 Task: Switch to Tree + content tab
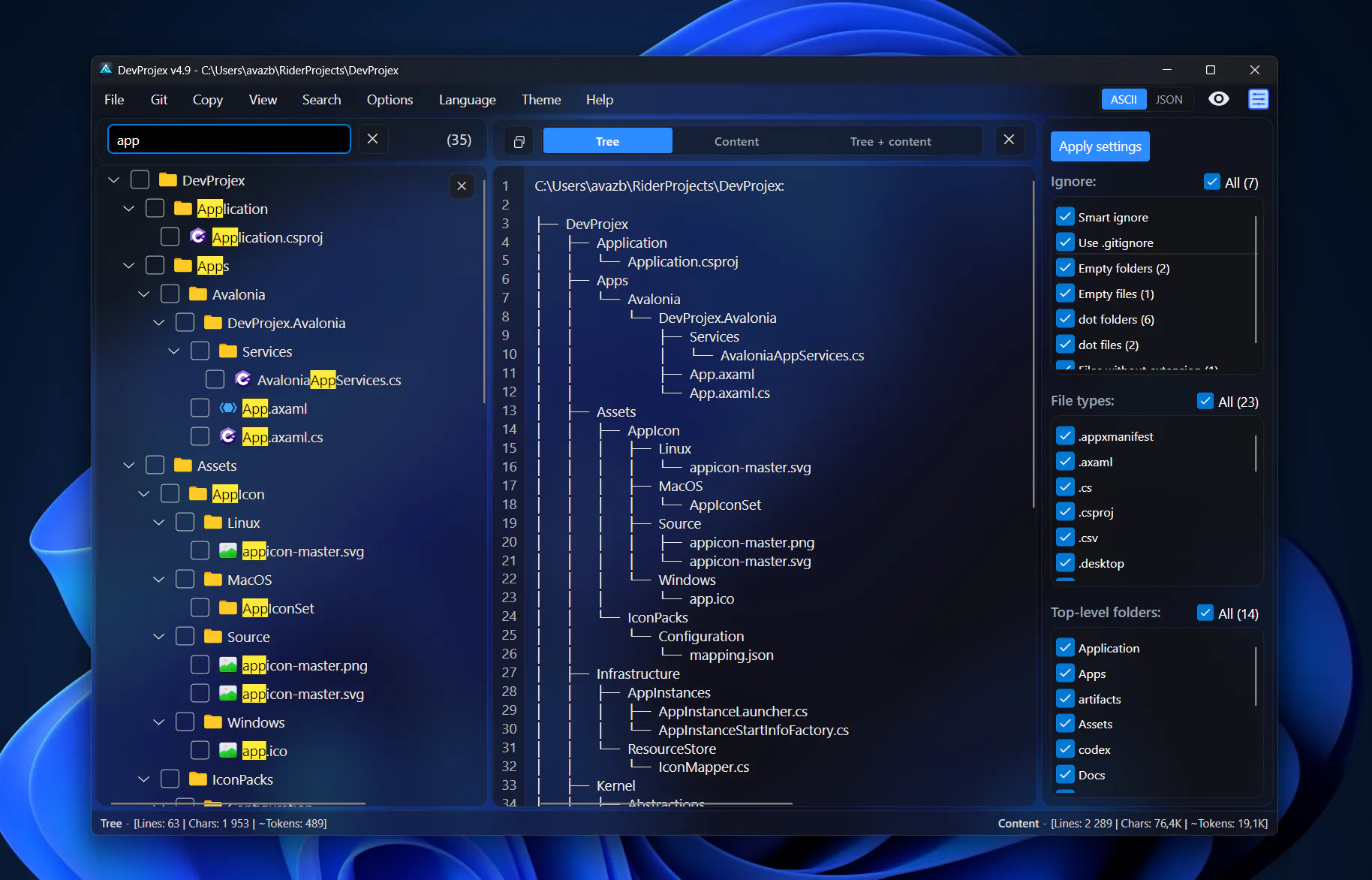pyautogui.click(x=890, y=141)
